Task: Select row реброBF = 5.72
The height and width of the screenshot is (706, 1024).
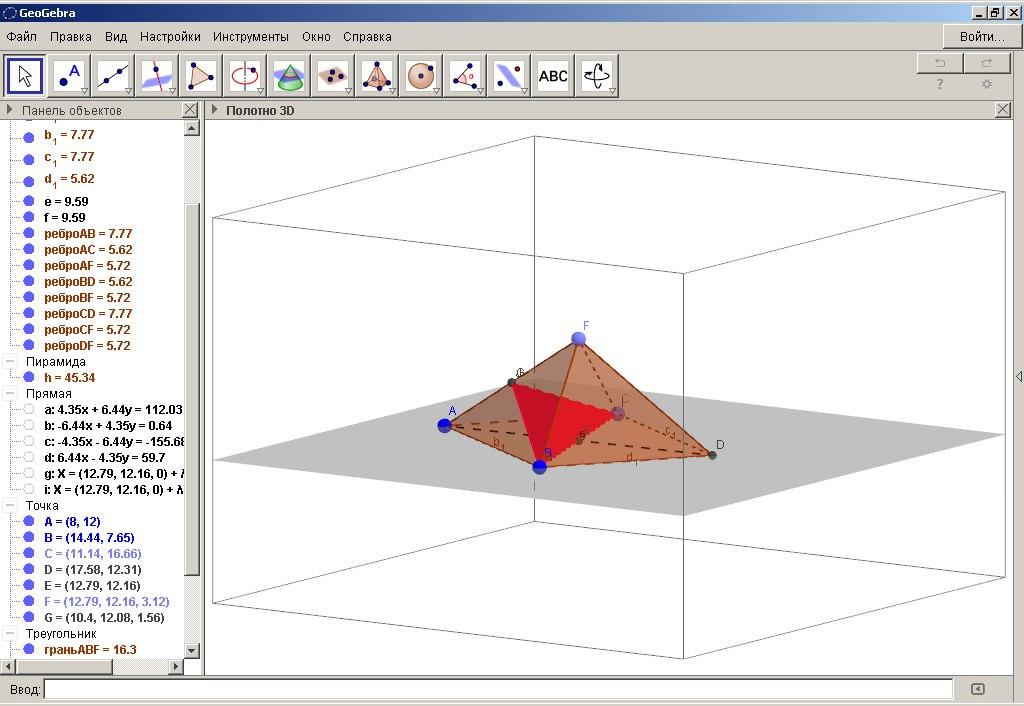Action: coord(87,297)
